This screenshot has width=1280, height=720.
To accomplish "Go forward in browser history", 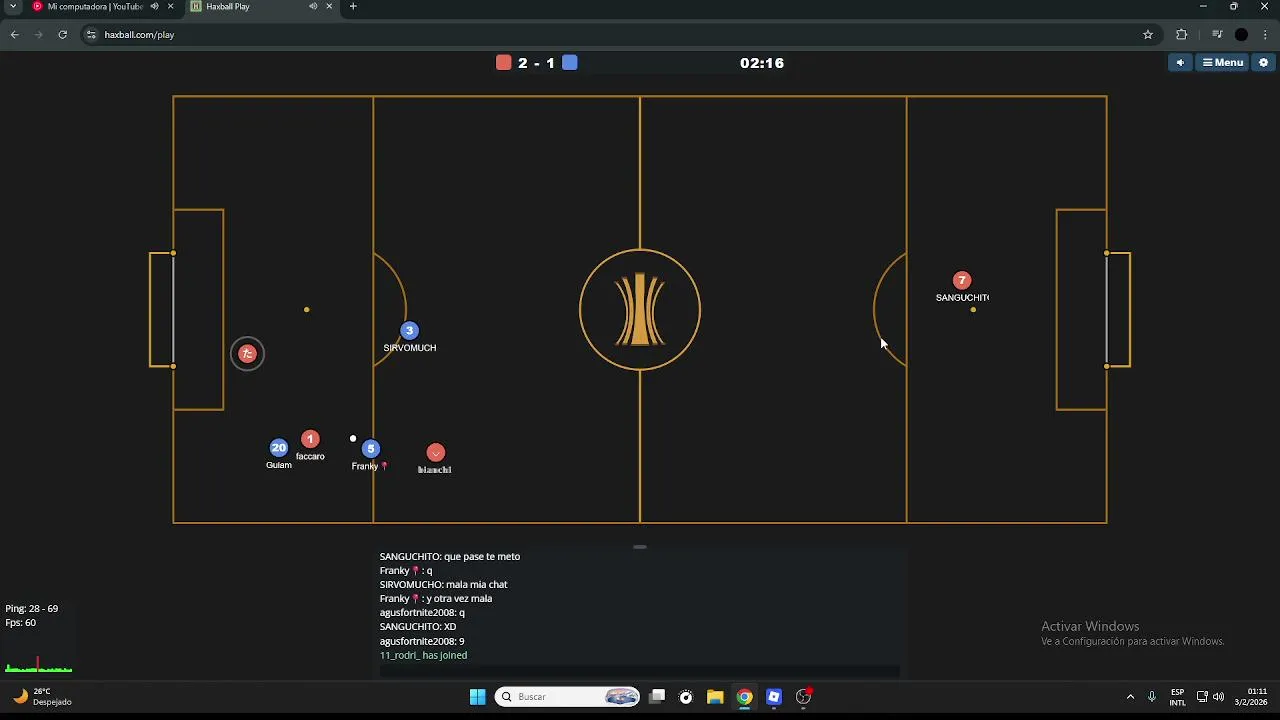I will point(39,34).
